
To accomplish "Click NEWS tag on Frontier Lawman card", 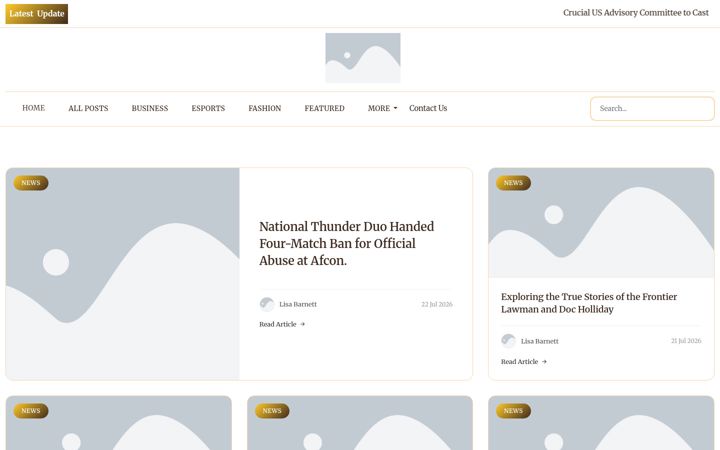I will coord(513,183).
